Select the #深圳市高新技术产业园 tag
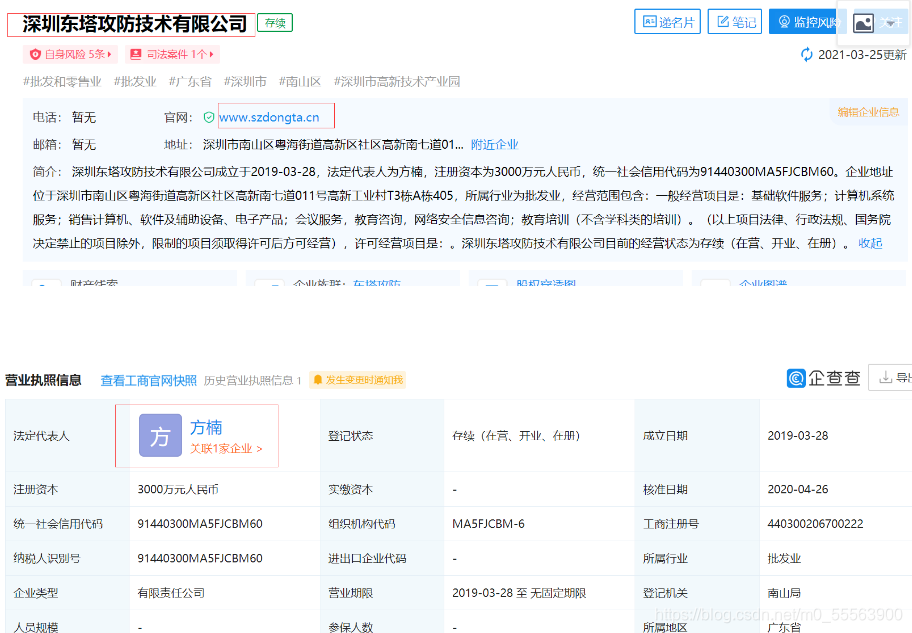The width and height of the screenshot is (912, 633). [x=397, y=81]
